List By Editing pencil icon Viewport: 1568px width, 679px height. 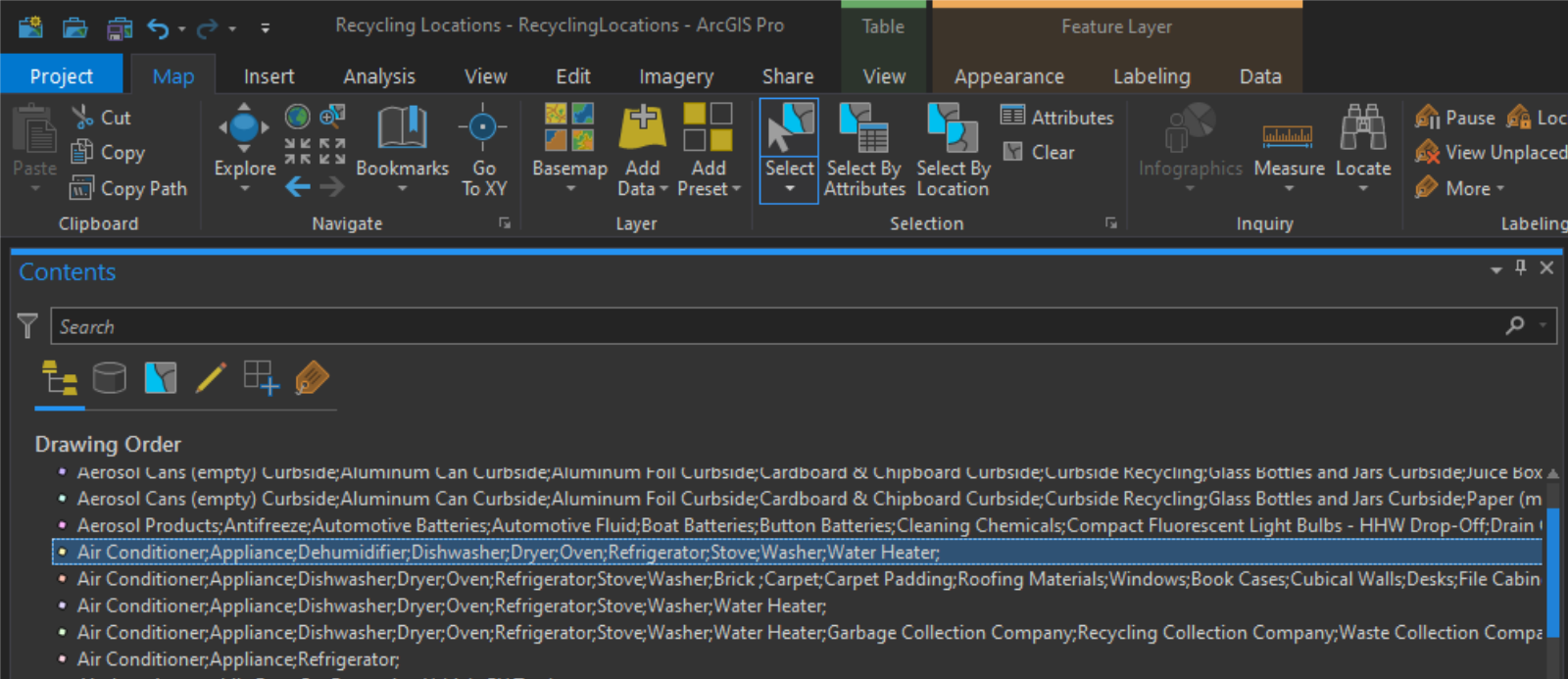(x=211, y=378)
